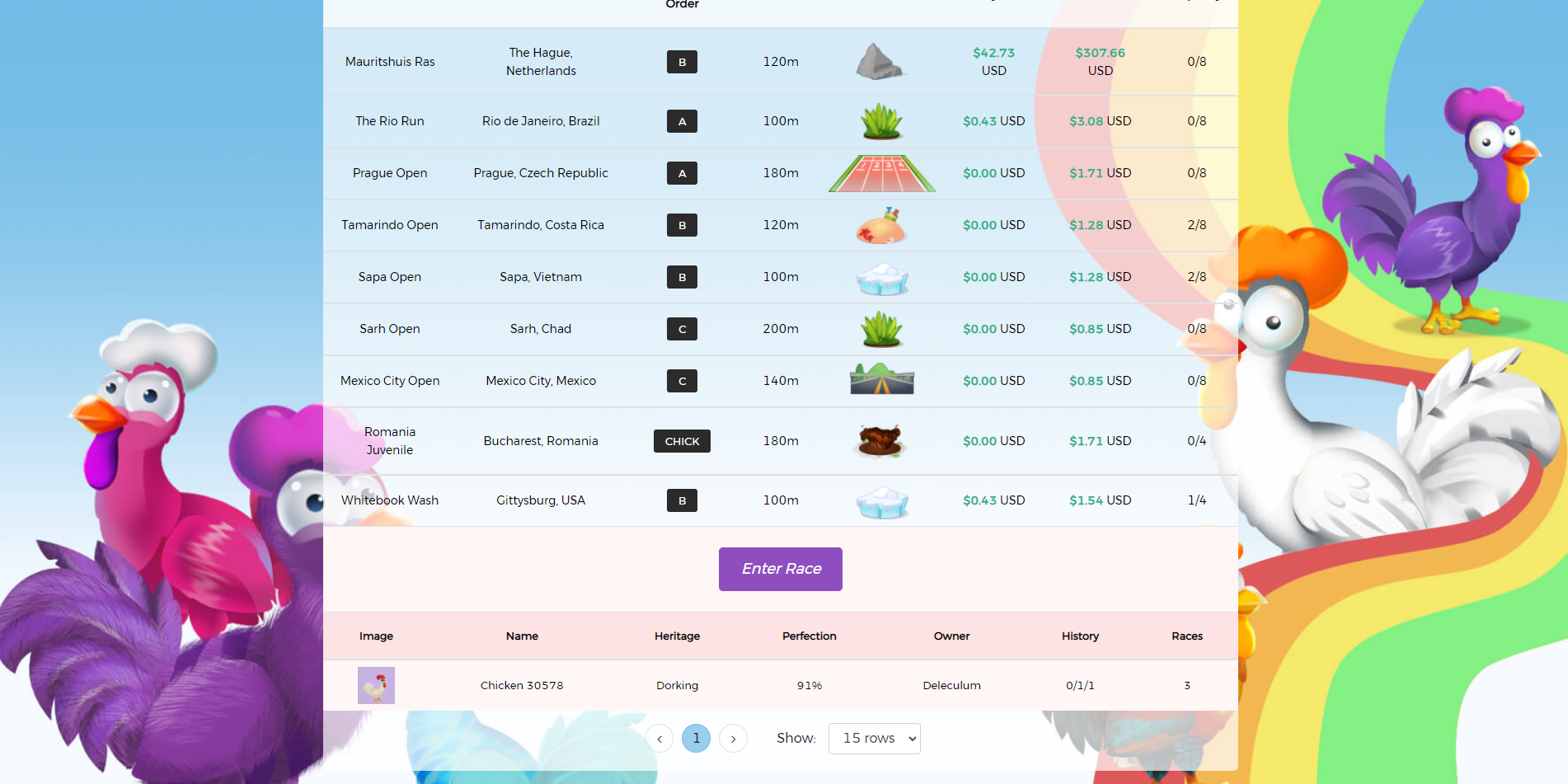Select the Tamarindo Open race row name
Screen dimensions: 1568x784
[389, 225]
